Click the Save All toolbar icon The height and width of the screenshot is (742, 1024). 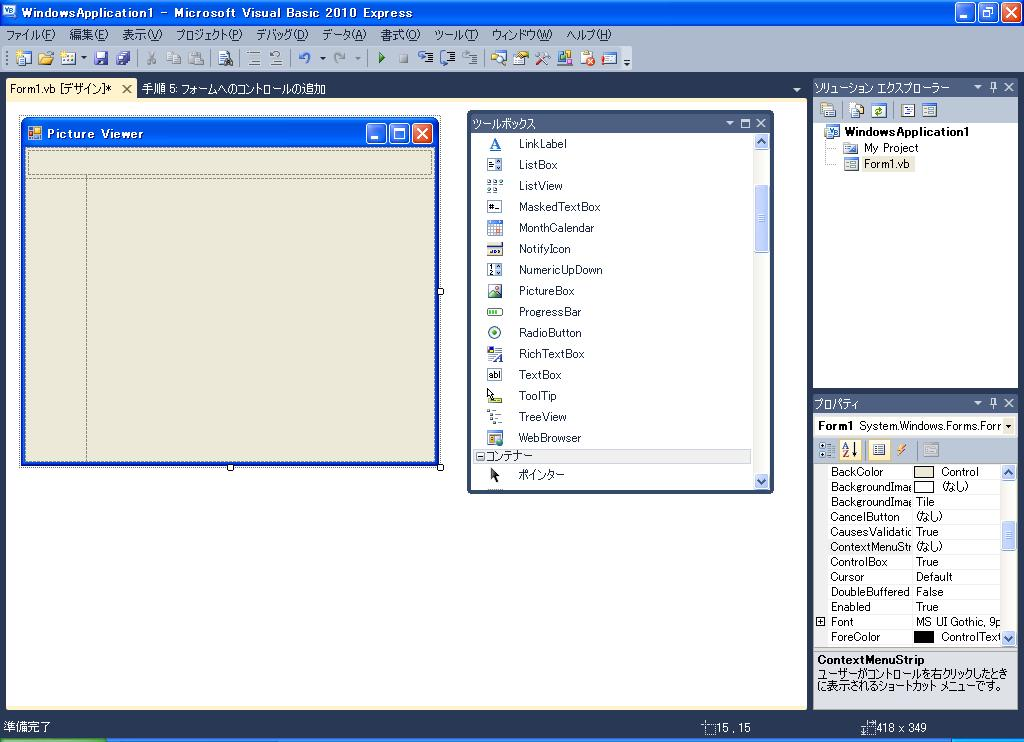[x=123, y=58]
